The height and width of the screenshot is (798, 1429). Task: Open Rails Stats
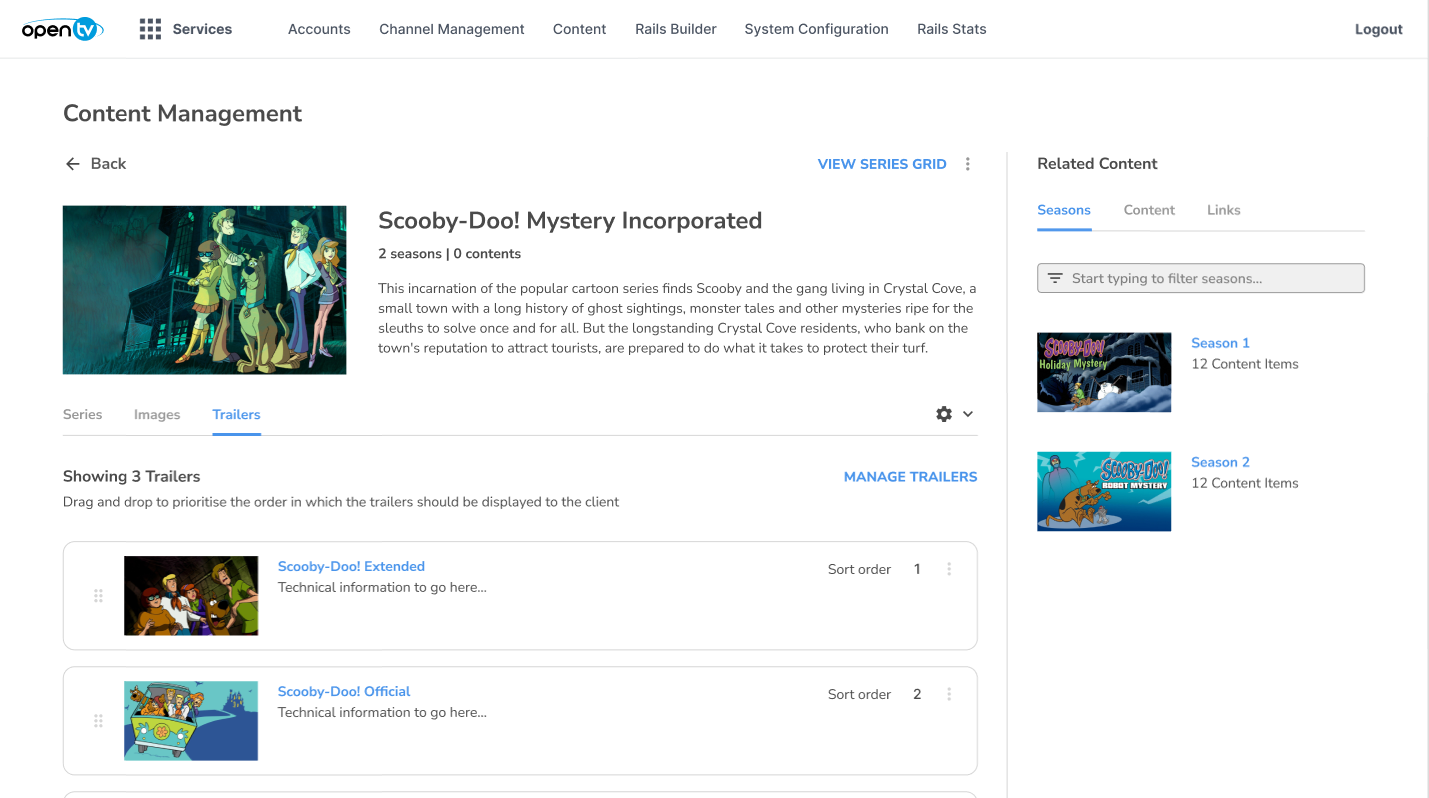pos(952,29)
